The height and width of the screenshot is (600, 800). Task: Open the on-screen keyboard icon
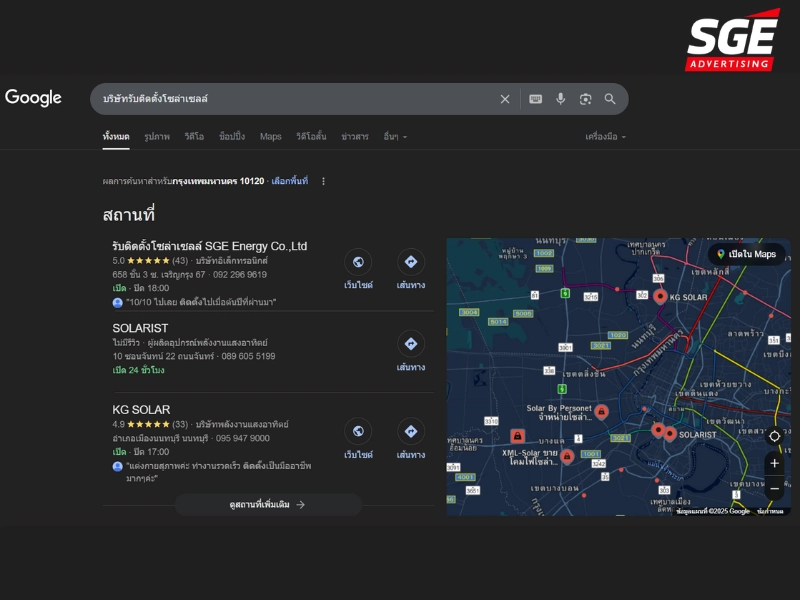[x=535, y=99]
